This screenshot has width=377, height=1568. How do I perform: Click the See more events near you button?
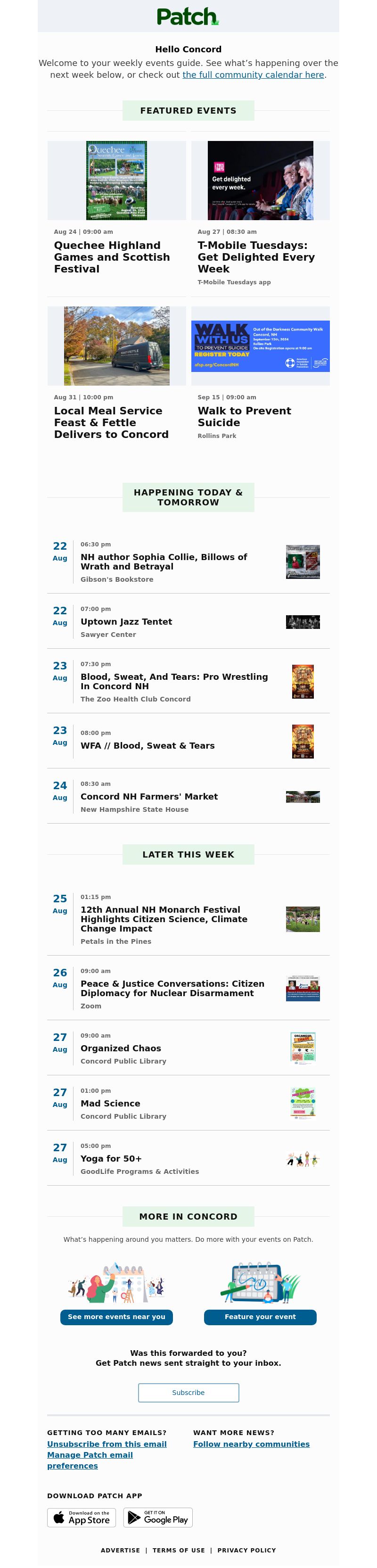117,1317
